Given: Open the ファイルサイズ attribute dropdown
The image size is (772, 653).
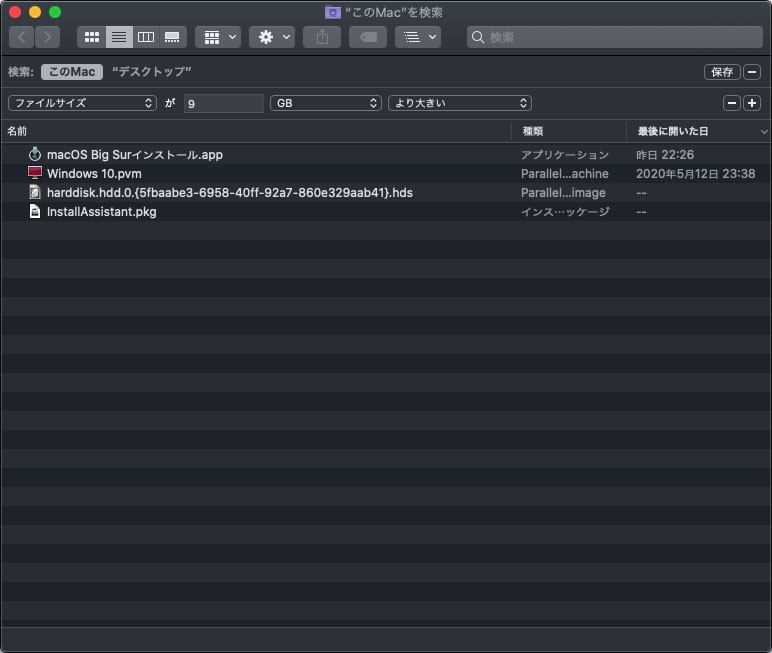Looking at the screenshot, I should [82, 103].
